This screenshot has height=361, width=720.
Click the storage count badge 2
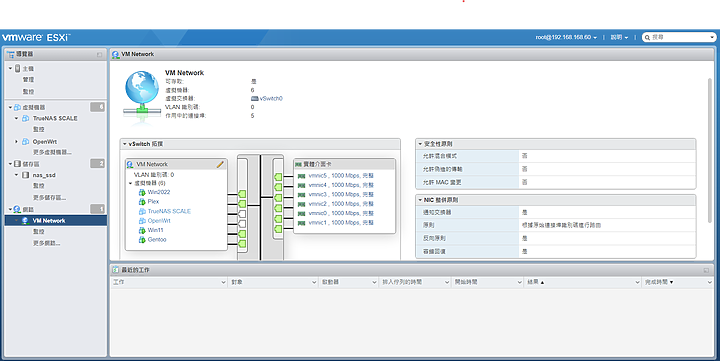point(97,164)
